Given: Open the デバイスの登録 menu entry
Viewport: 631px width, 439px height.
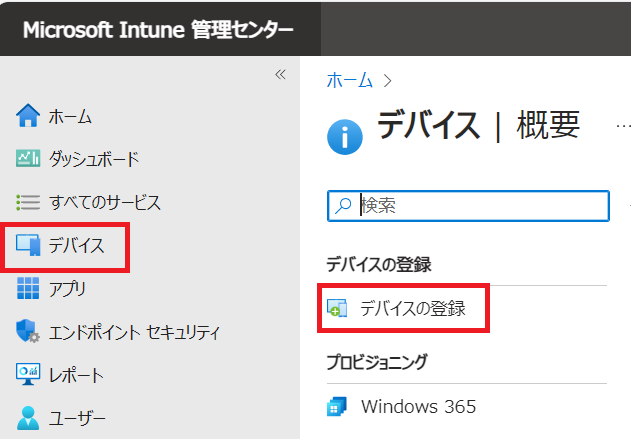Looking at the screenshot, I should pos(412,309).
